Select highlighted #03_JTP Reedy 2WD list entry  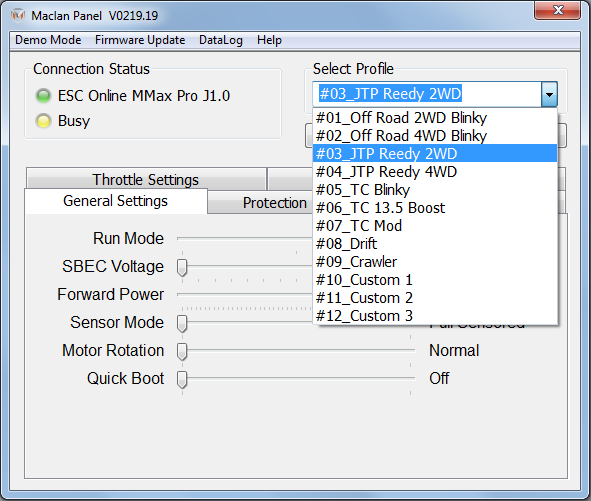[435, 153]
